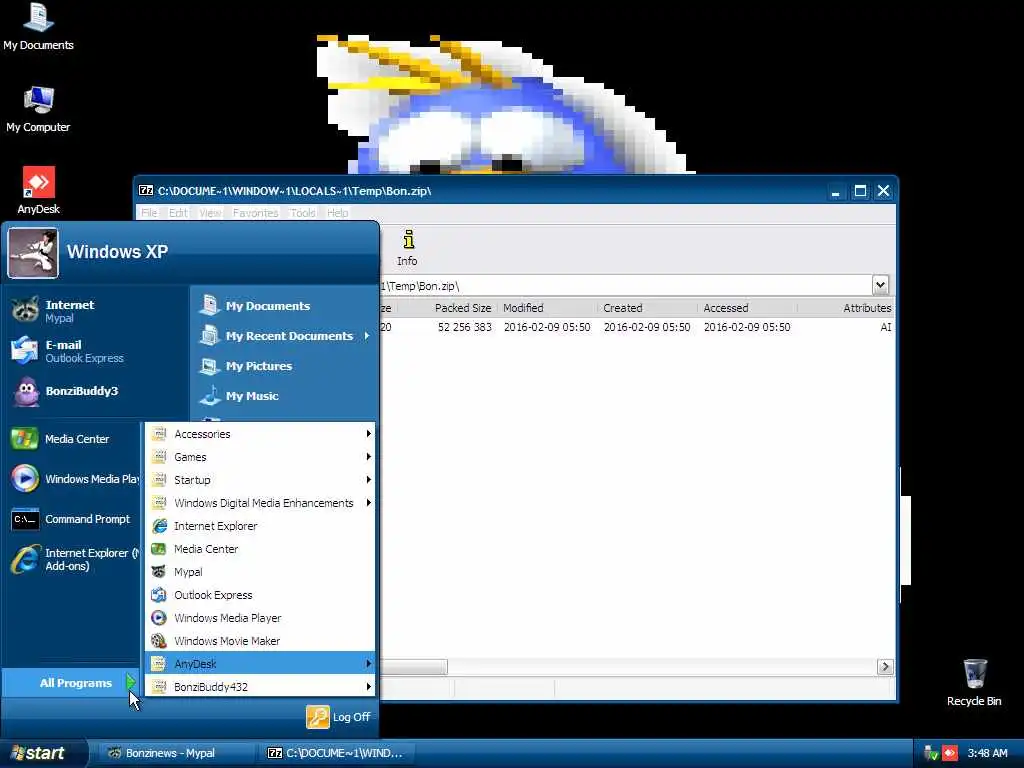This screenshot has height=768, width=1024.
Task: Open My Documents desktop icon
Action: coord(38,26)
